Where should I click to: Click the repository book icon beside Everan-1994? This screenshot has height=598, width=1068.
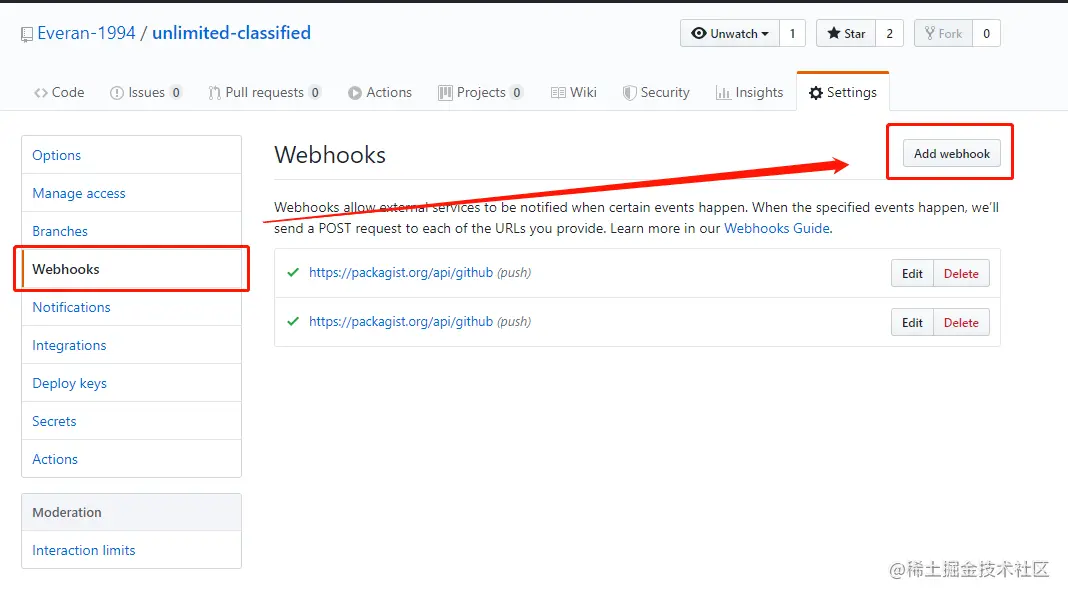[x=27, y=34]
